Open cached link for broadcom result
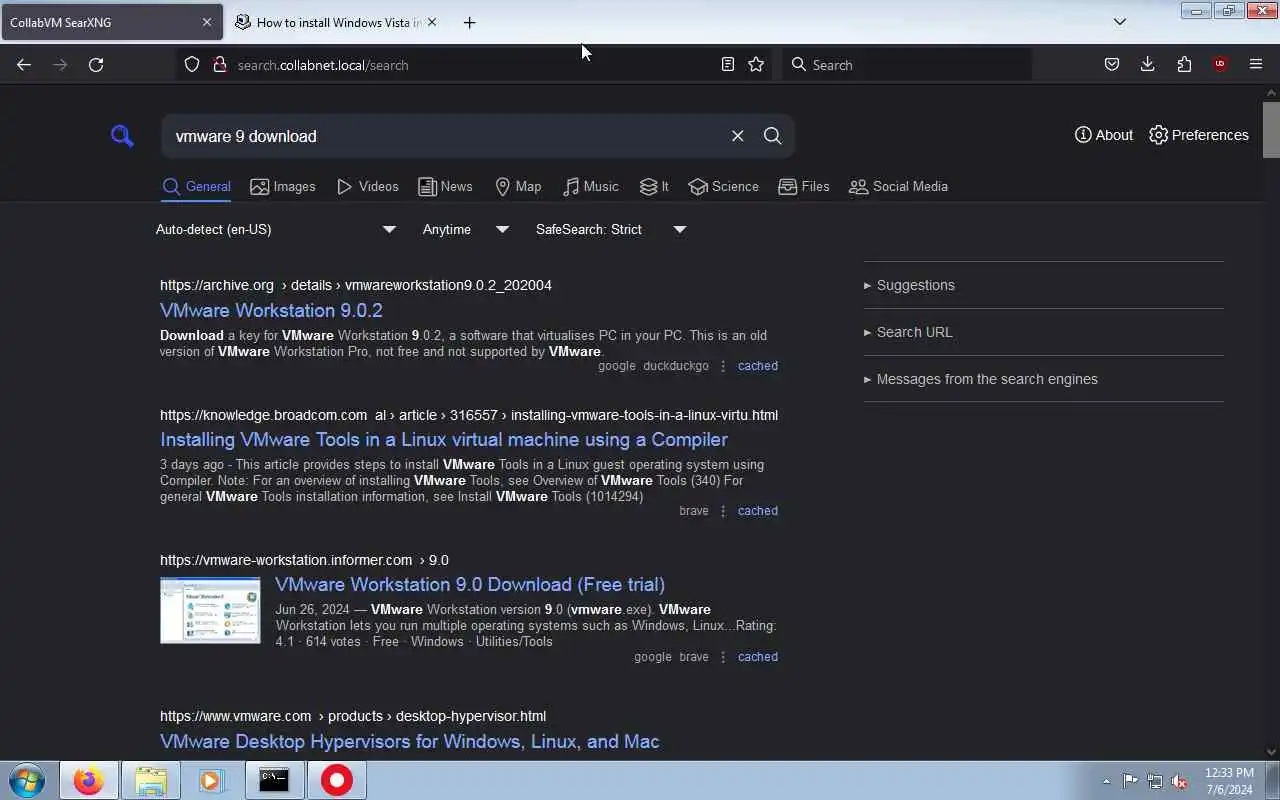 [758, 511]
